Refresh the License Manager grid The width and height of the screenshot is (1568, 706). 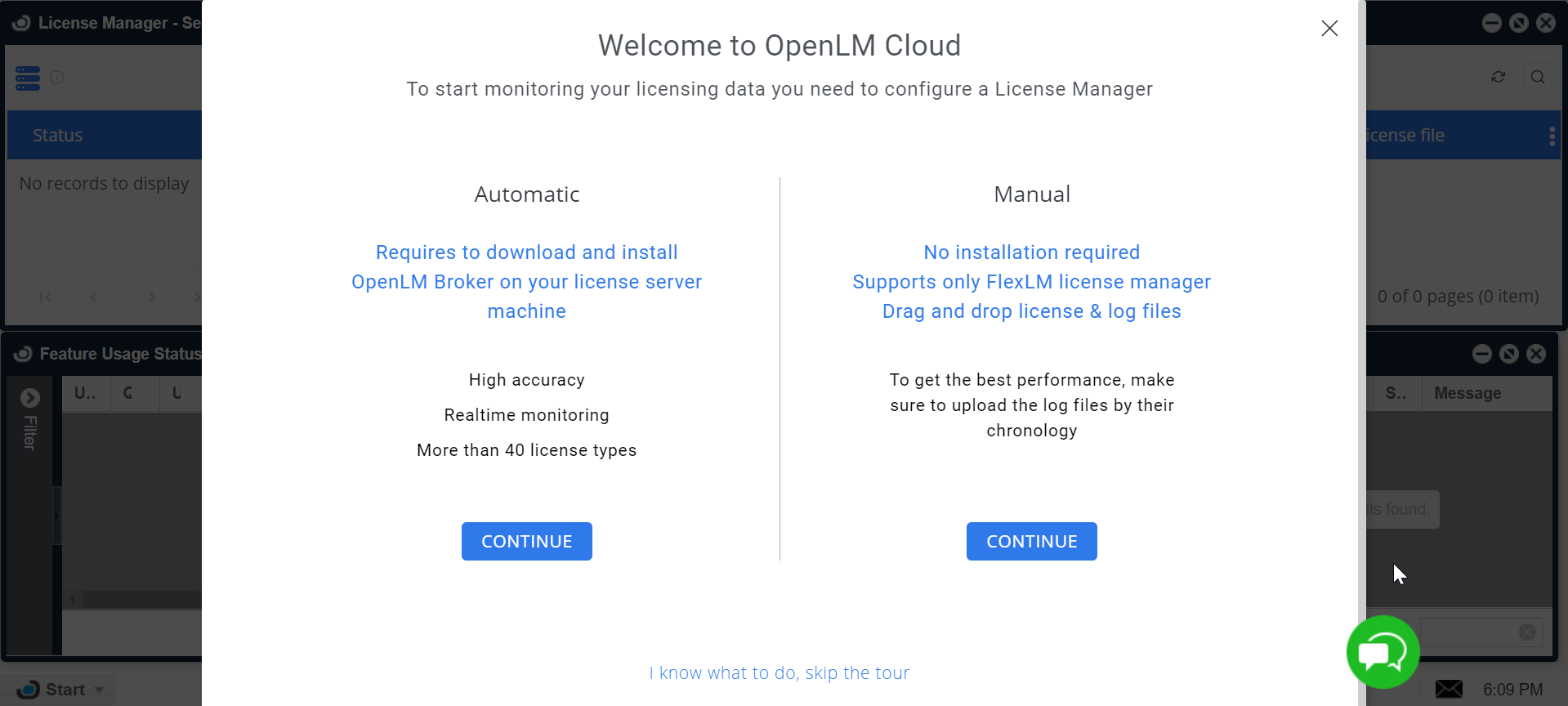1498,77
